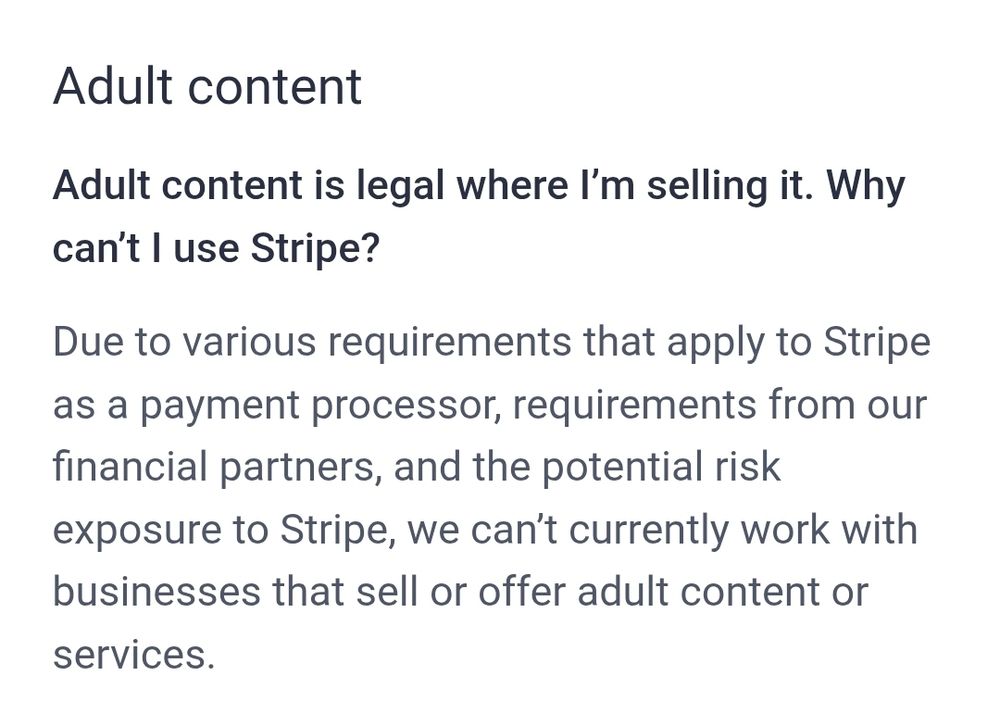
Task: Click the words "potential risk"
Action: coord(661,466)
